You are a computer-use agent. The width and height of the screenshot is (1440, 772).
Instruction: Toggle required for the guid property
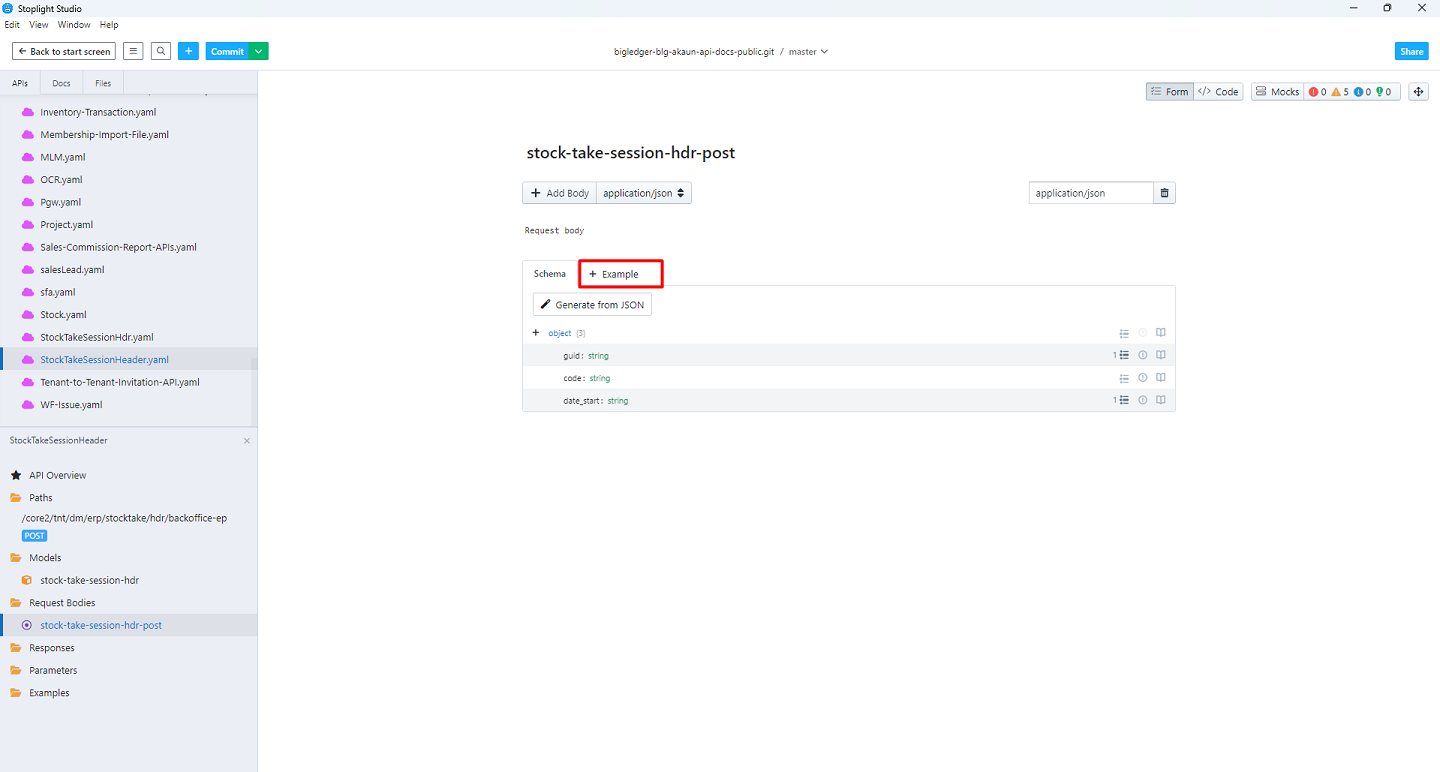1142,355
